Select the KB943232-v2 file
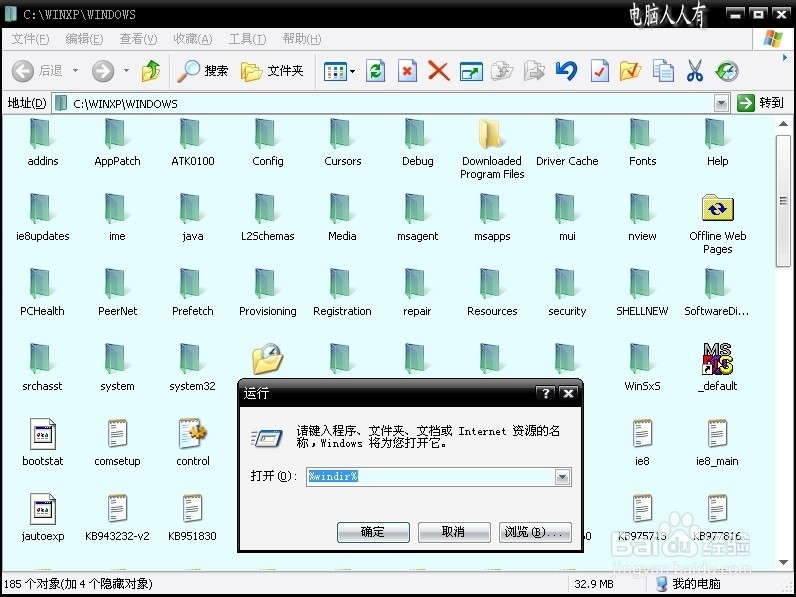Viewport: 796px width, 597px height. [x=117, y=517]
